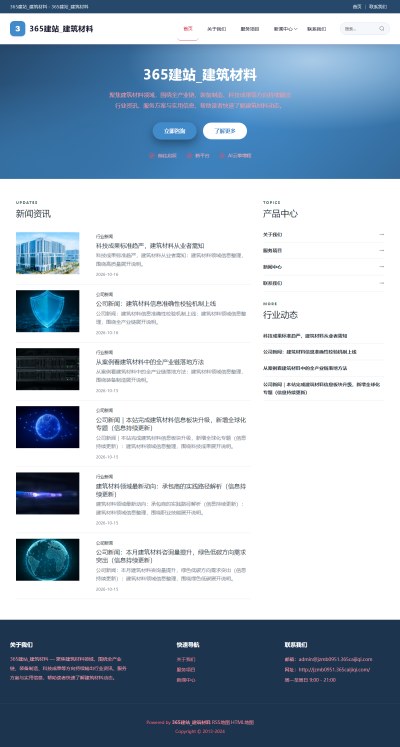
Task: Click the 365建站_建筑材料 header site title
Action: (x=61, y=29)
